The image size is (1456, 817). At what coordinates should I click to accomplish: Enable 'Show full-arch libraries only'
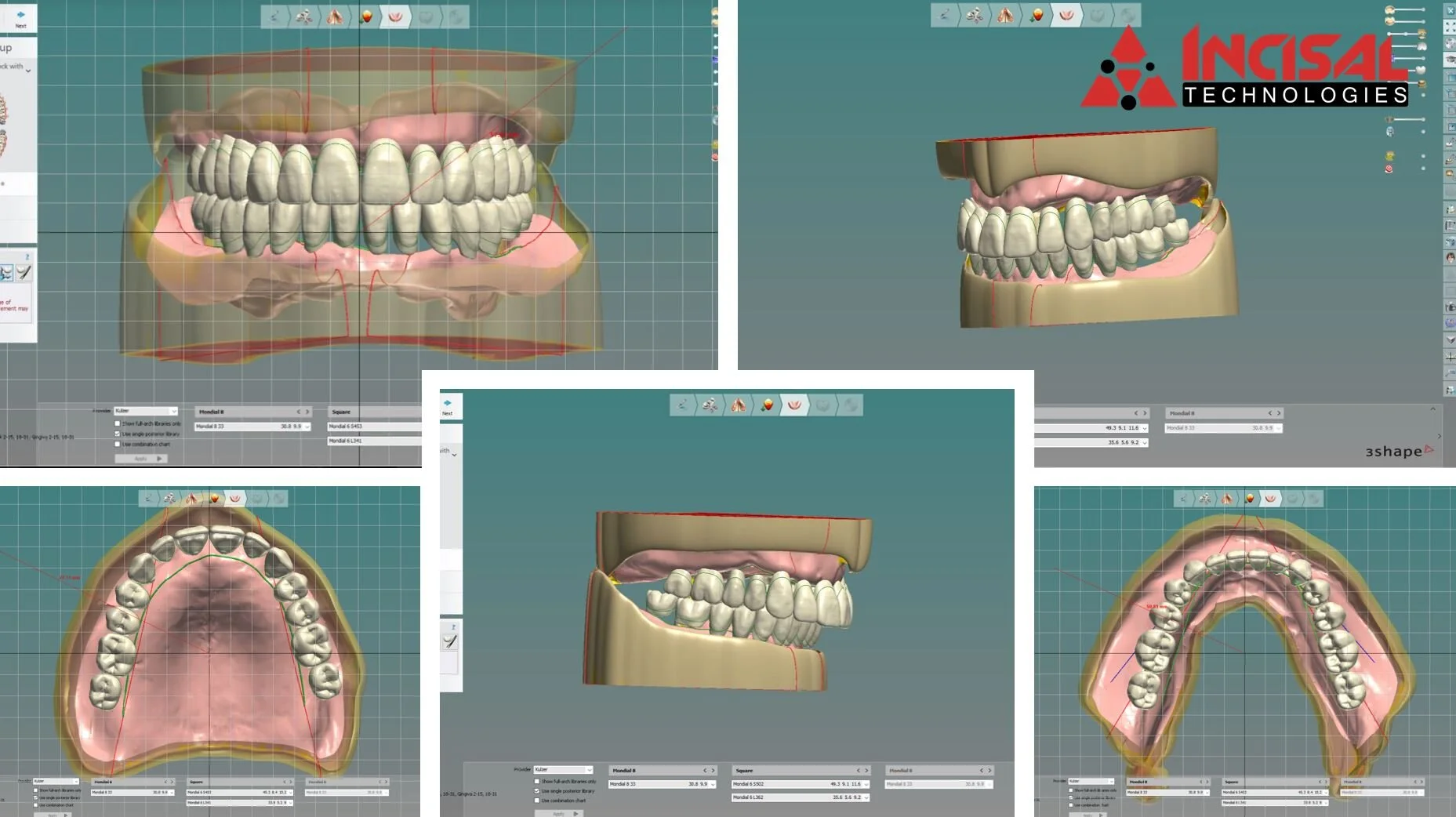pos(118,423)
